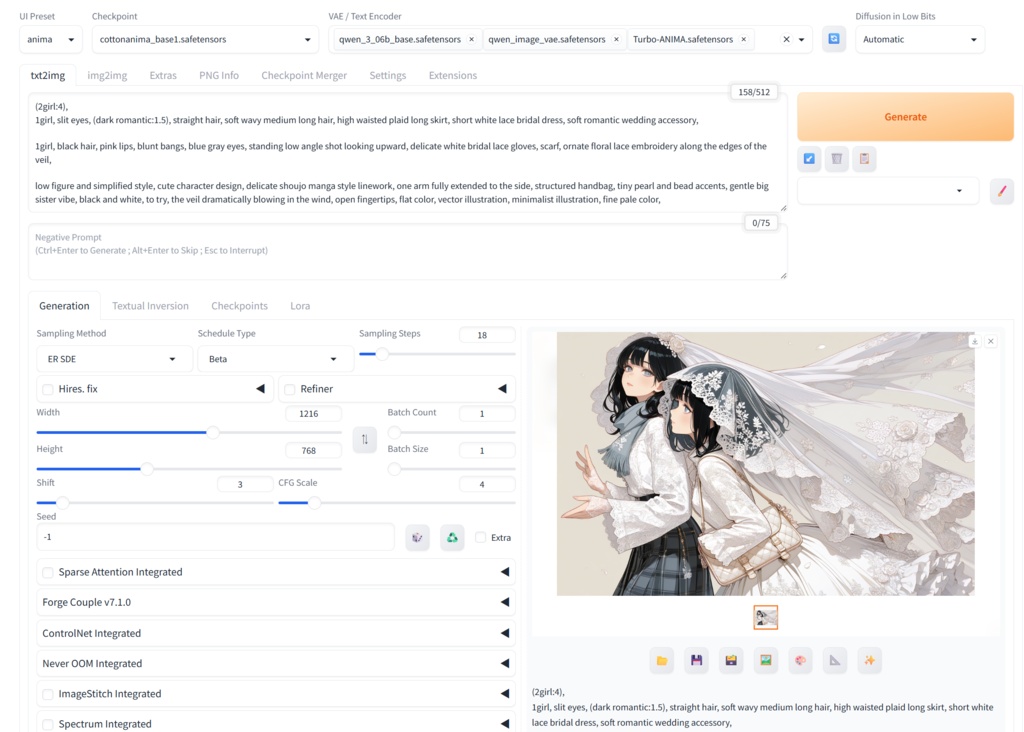Save the image with the floppy disk icon
The width and height of the screenshot is (1024, 732).
(696, 660)
